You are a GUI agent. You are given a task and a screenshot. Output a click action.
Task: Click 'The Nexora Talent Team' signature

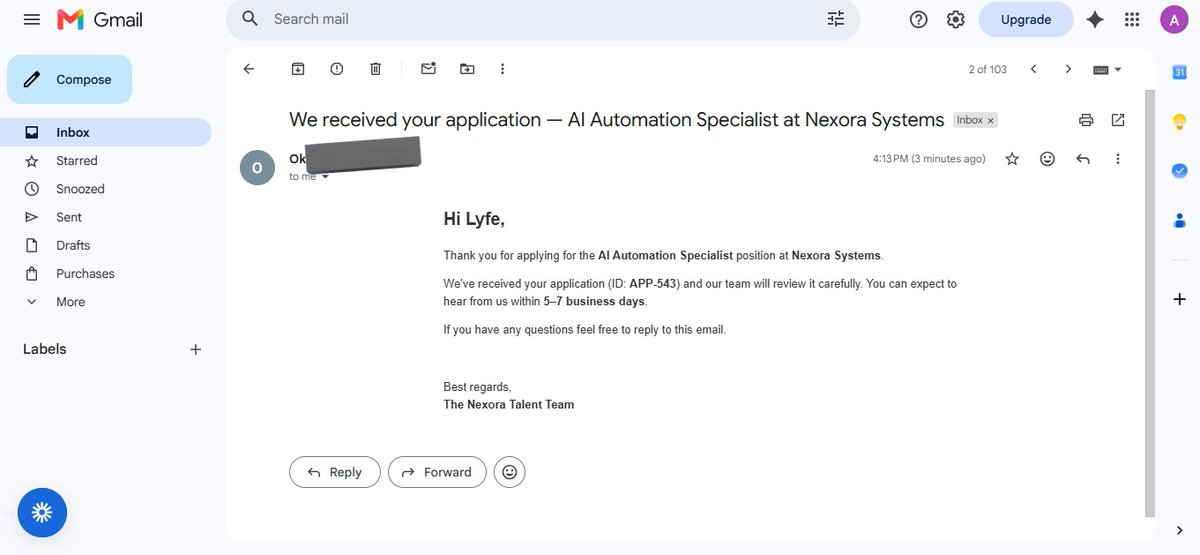coord(509,405)
